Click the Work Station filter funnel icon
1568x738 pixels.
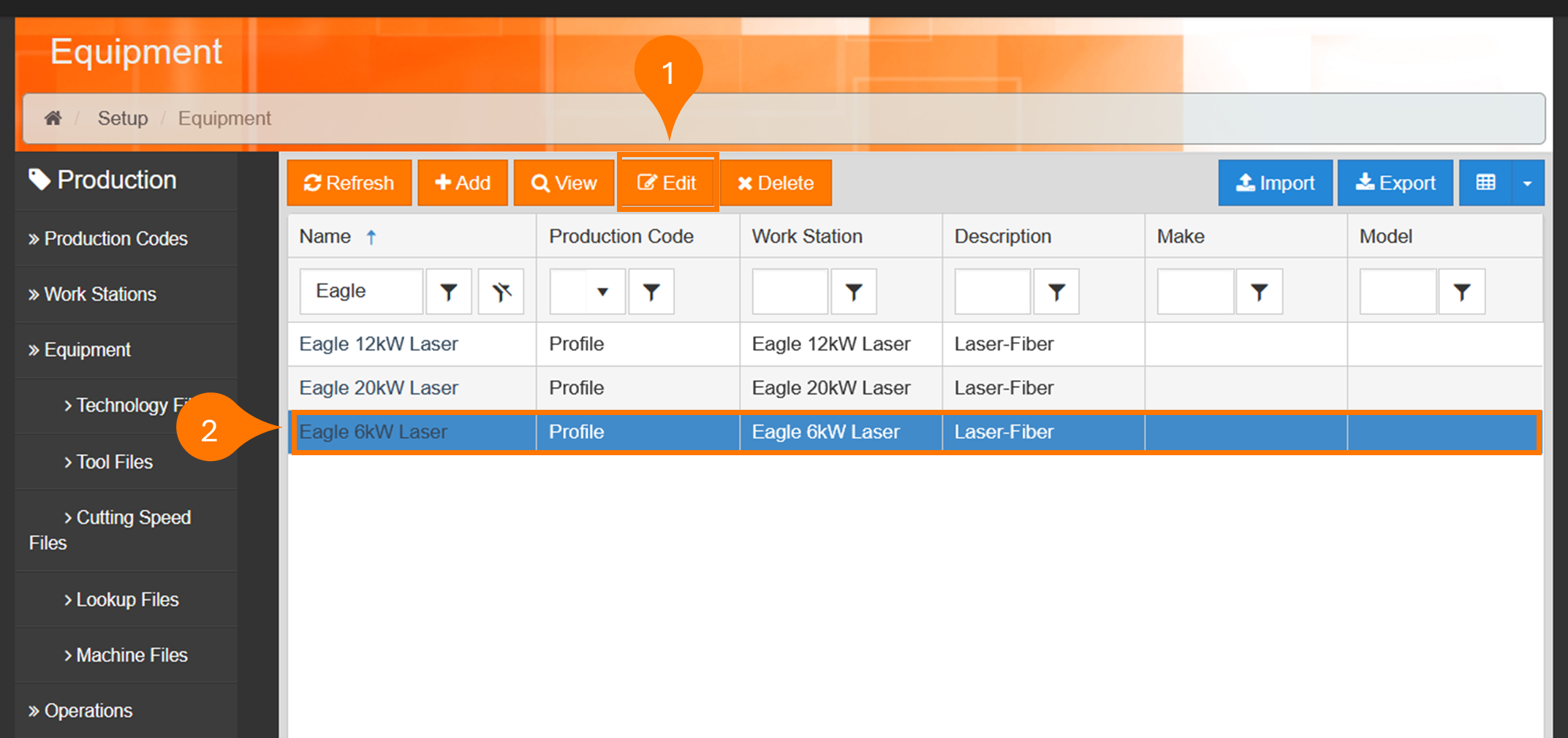853,292
